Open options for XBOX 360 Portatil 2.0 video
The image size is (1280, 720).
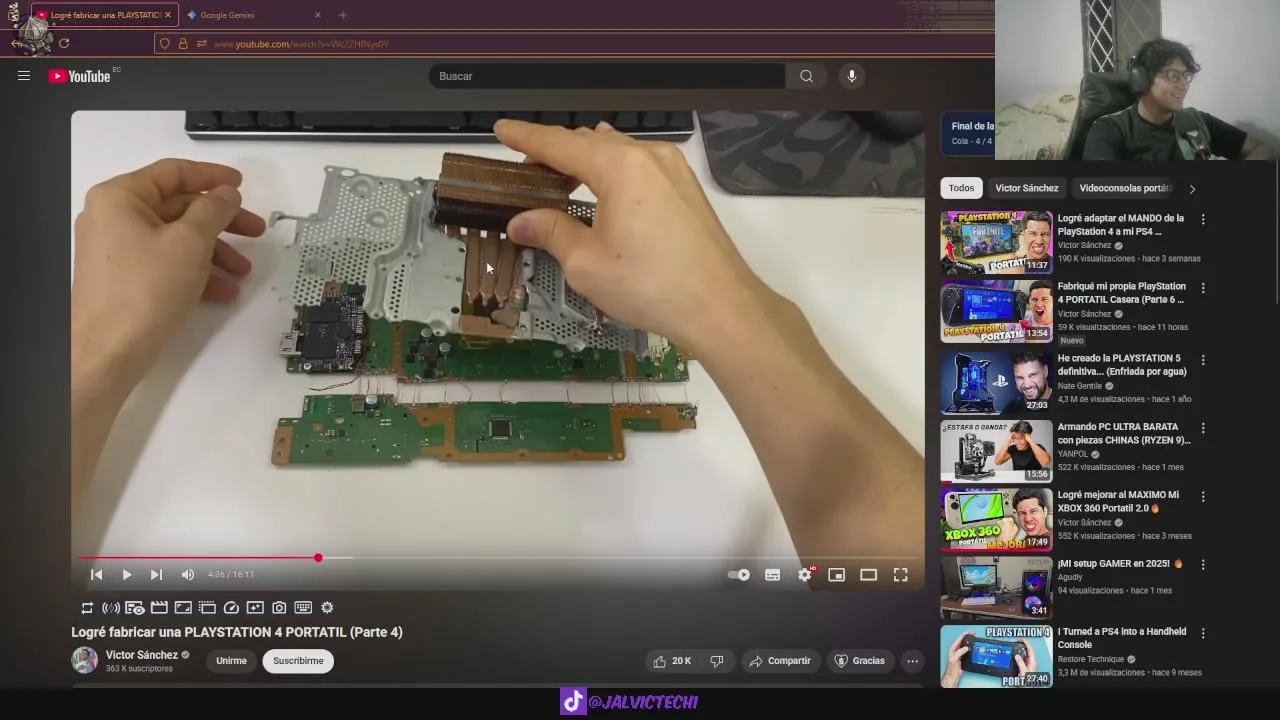(1203, 496)
